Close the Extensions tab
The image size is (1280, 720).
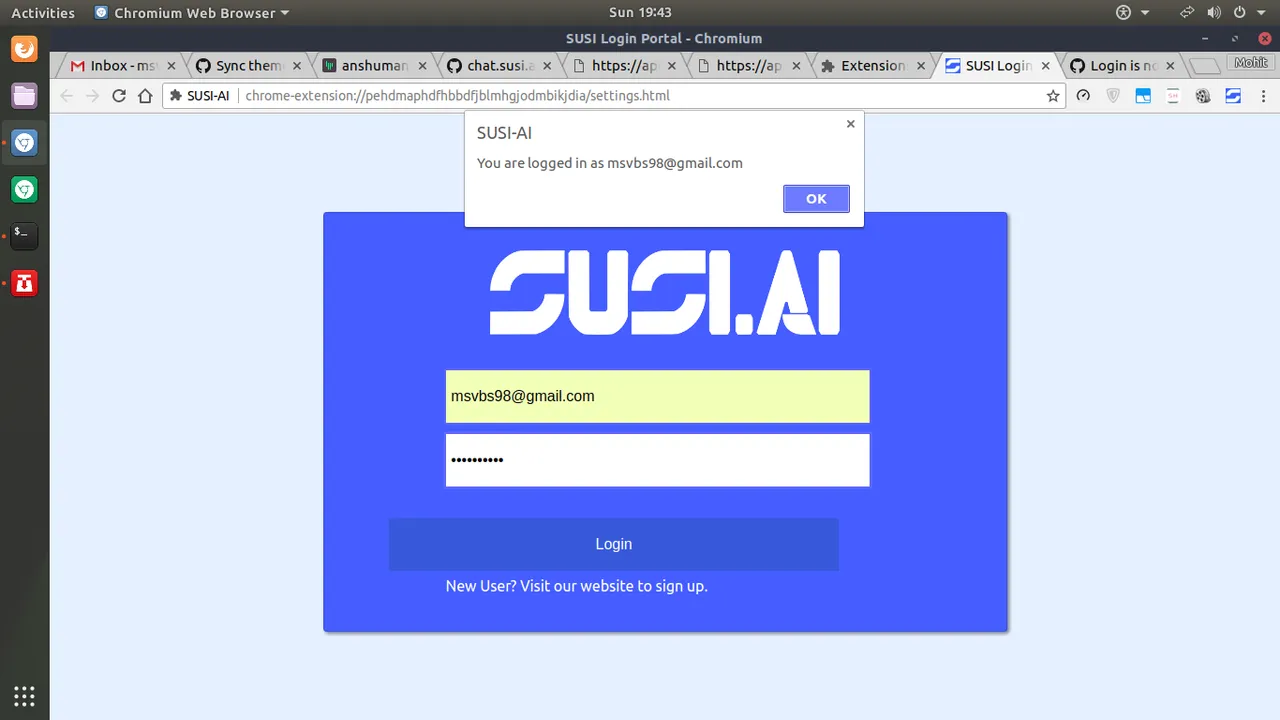tap(921, 66)
